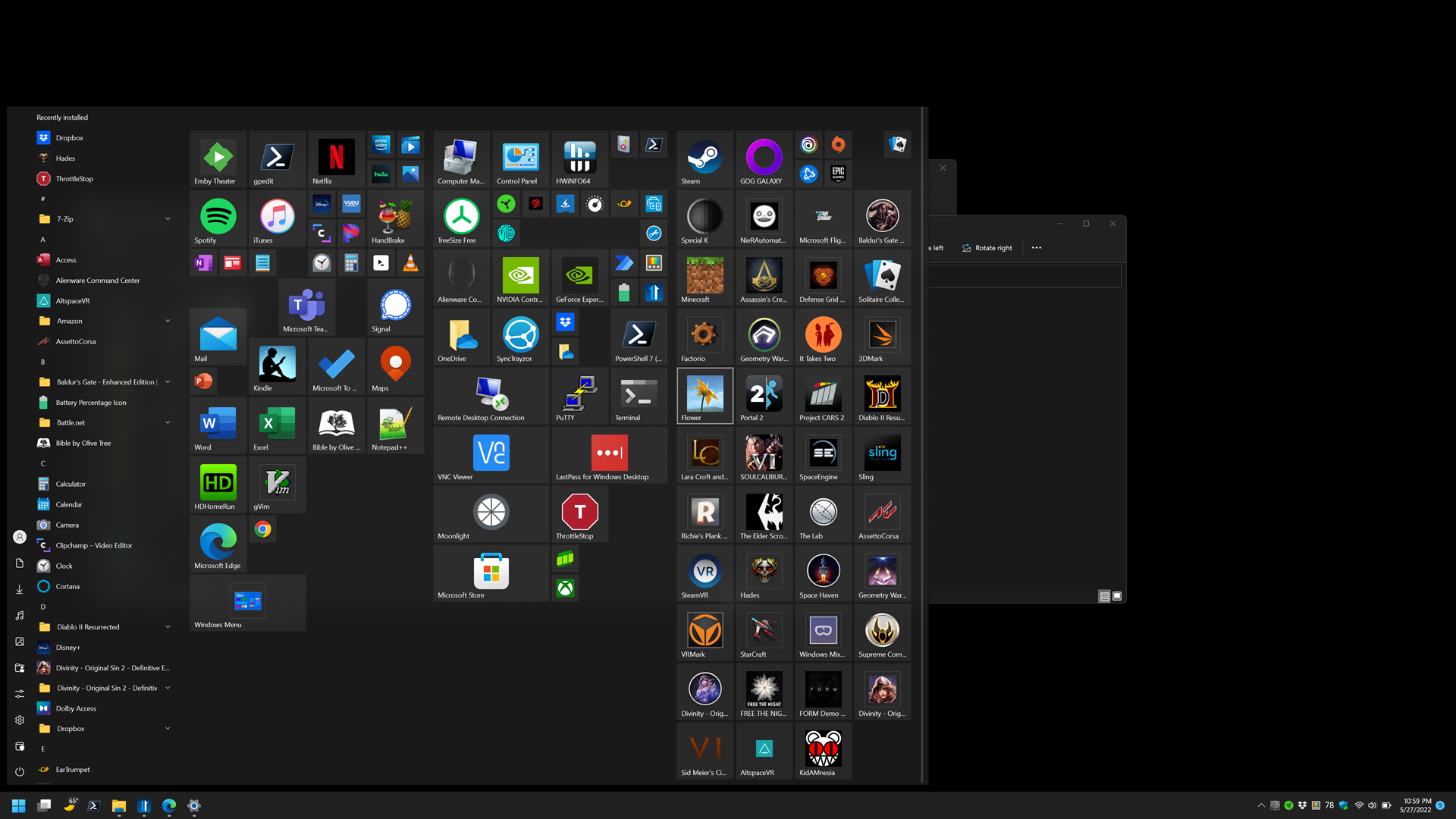This screenshot has height=819, width=1456.
Task: Expand the 7-Zip folder in app list
Action: point(104,219)
